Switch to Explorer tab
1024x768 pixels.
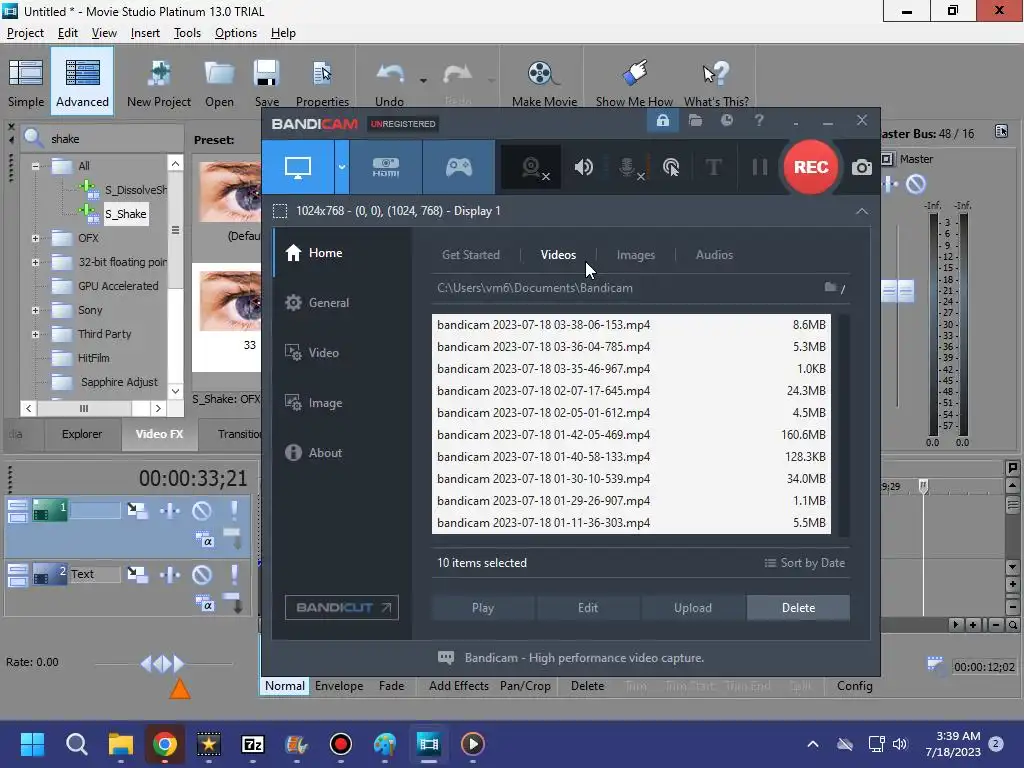point(82,434)
